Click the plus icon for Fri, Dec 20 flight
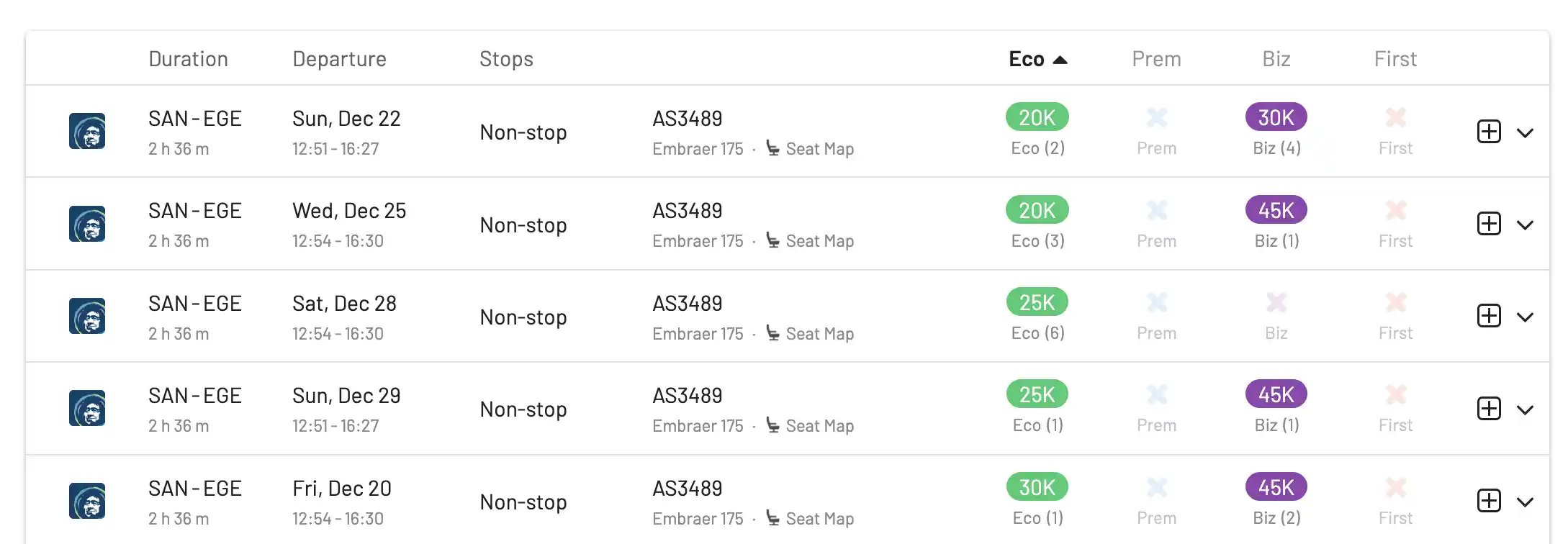This screenshot has width=1568, height=544. click(x=1489, y=501)
